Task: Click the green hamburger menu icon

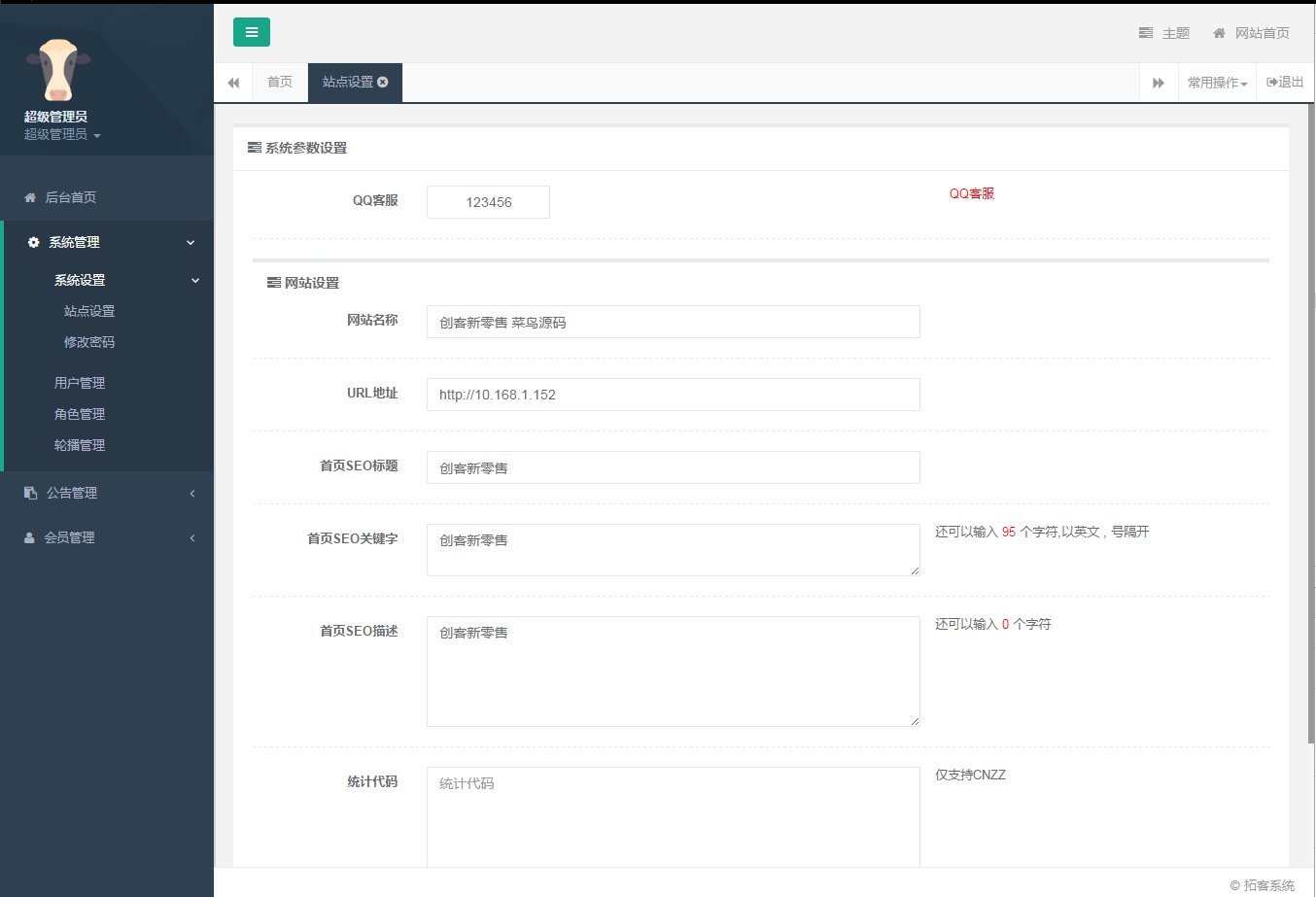Action: [x=252, y=32]
